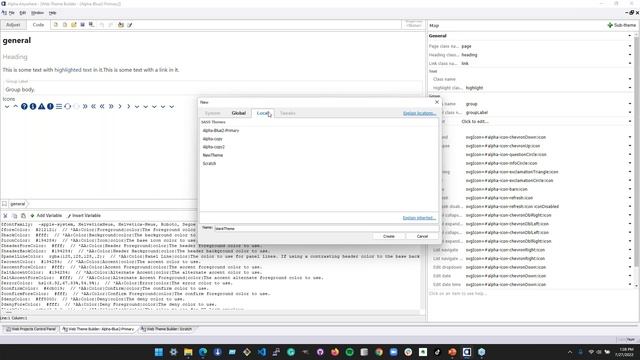Click the bars hamburger preview icon

59,107
